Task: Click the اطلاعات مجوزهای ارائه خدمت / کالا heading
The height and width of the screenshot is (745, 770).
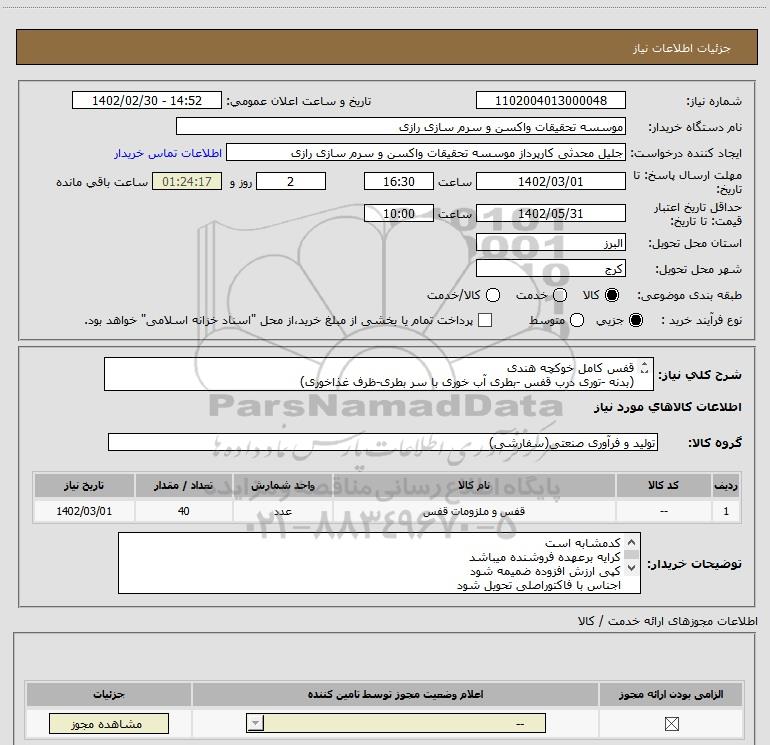Action: (668, 621)
